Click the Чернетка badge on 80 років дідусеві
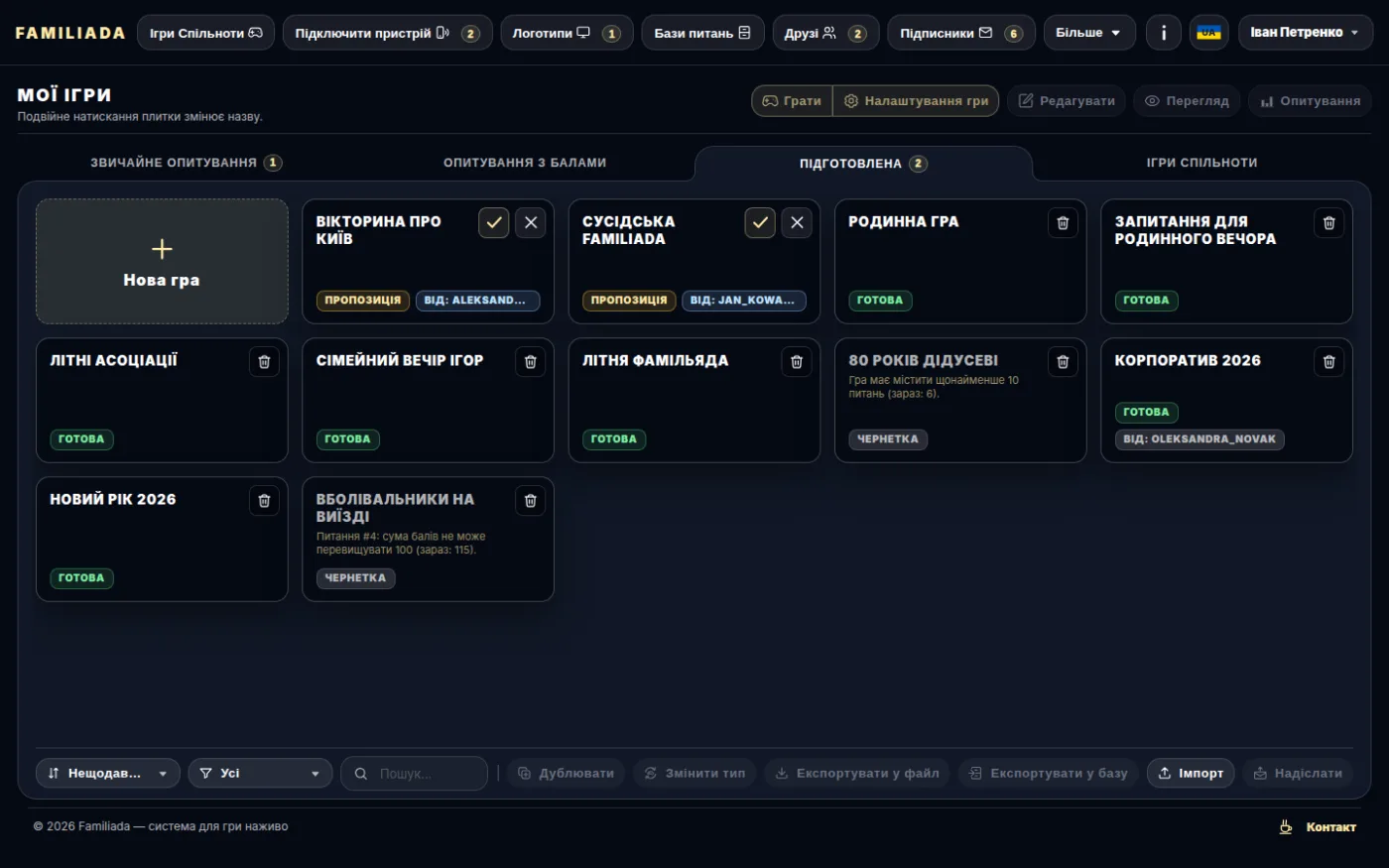Image resolution: width=1389 pixels, height=868 pixels. point(888,439)
